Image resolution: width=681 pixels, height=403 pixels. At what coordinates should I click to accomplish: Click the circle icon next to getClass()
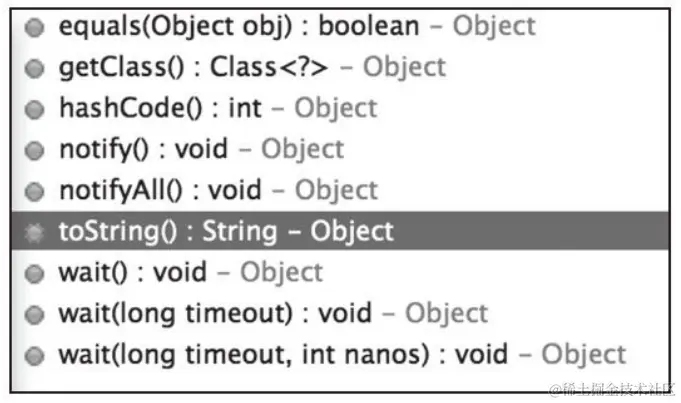(x=34, y=69)
